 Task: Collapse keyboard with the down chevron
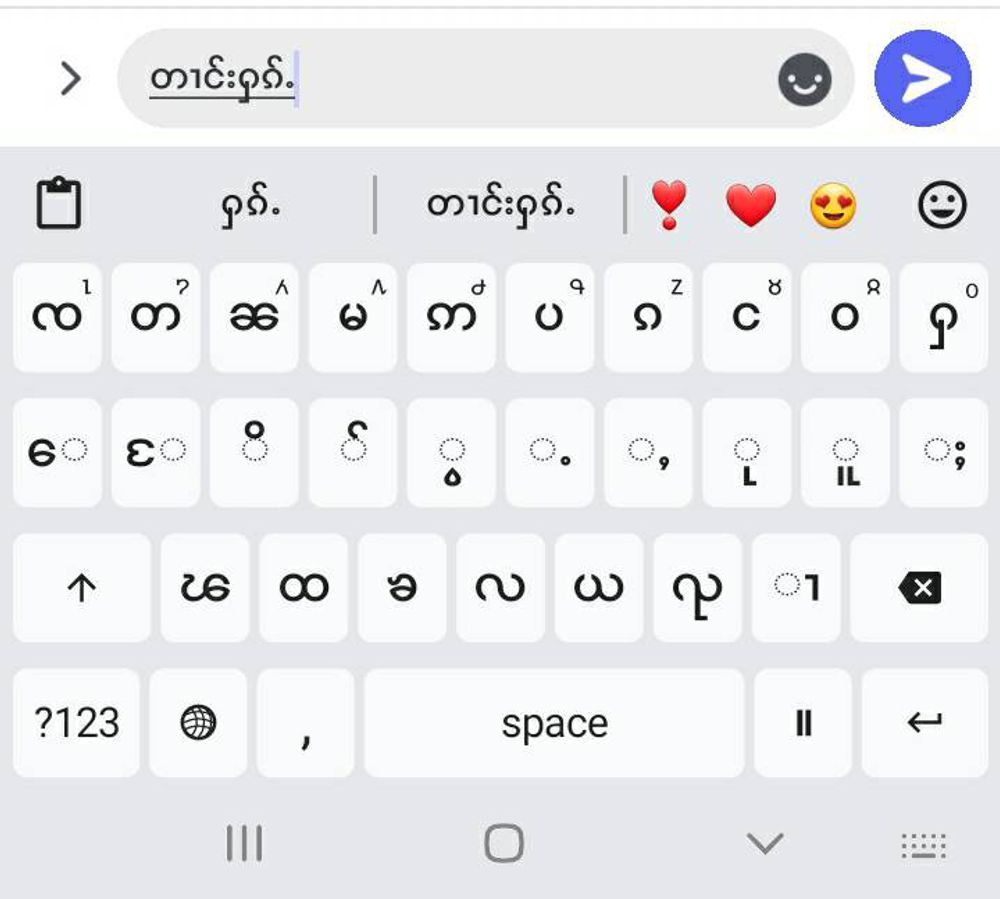point(765,843)
